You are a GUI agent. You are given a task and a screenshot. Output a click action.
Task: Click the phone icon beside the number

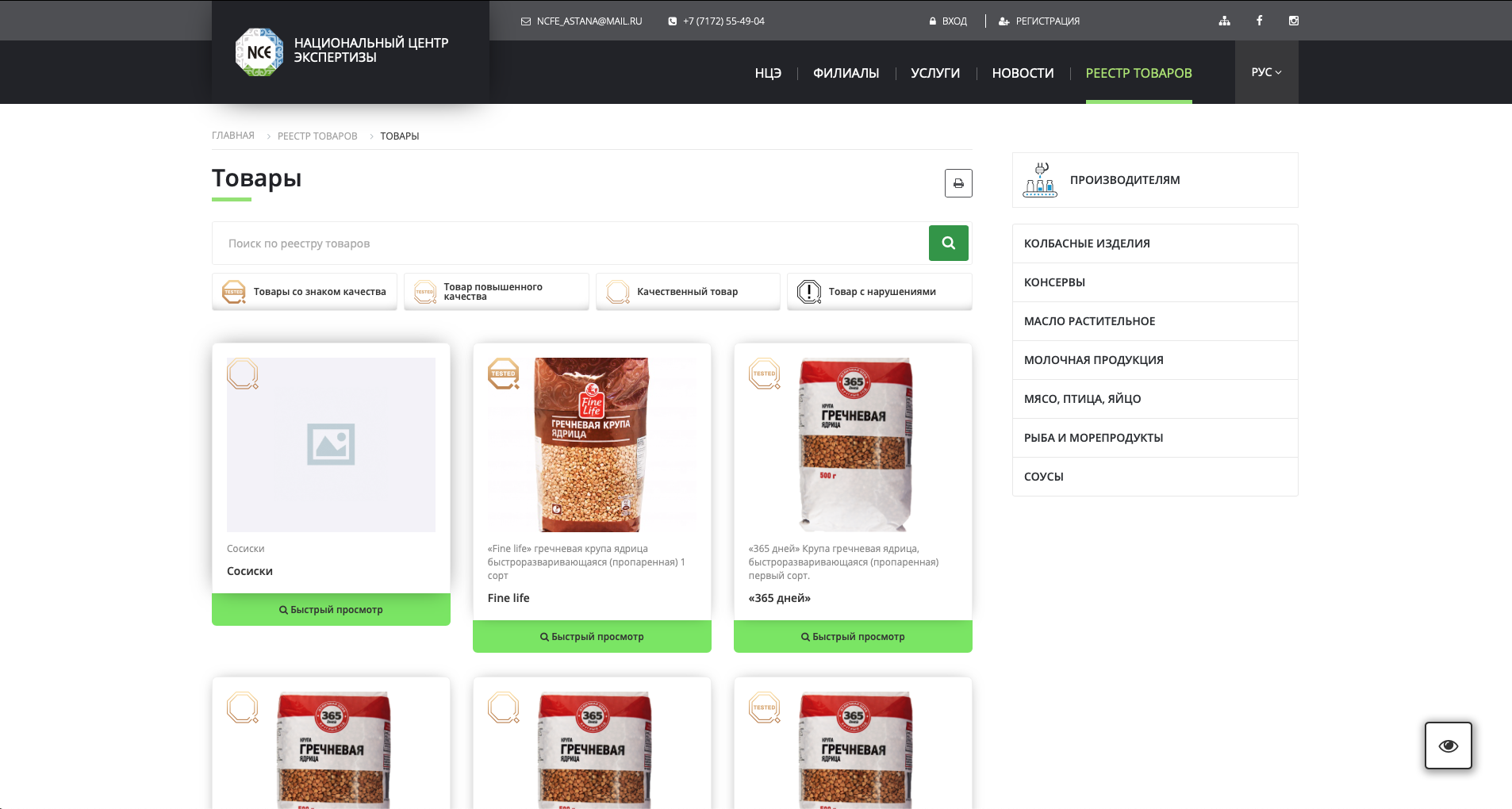click(673, 21)
